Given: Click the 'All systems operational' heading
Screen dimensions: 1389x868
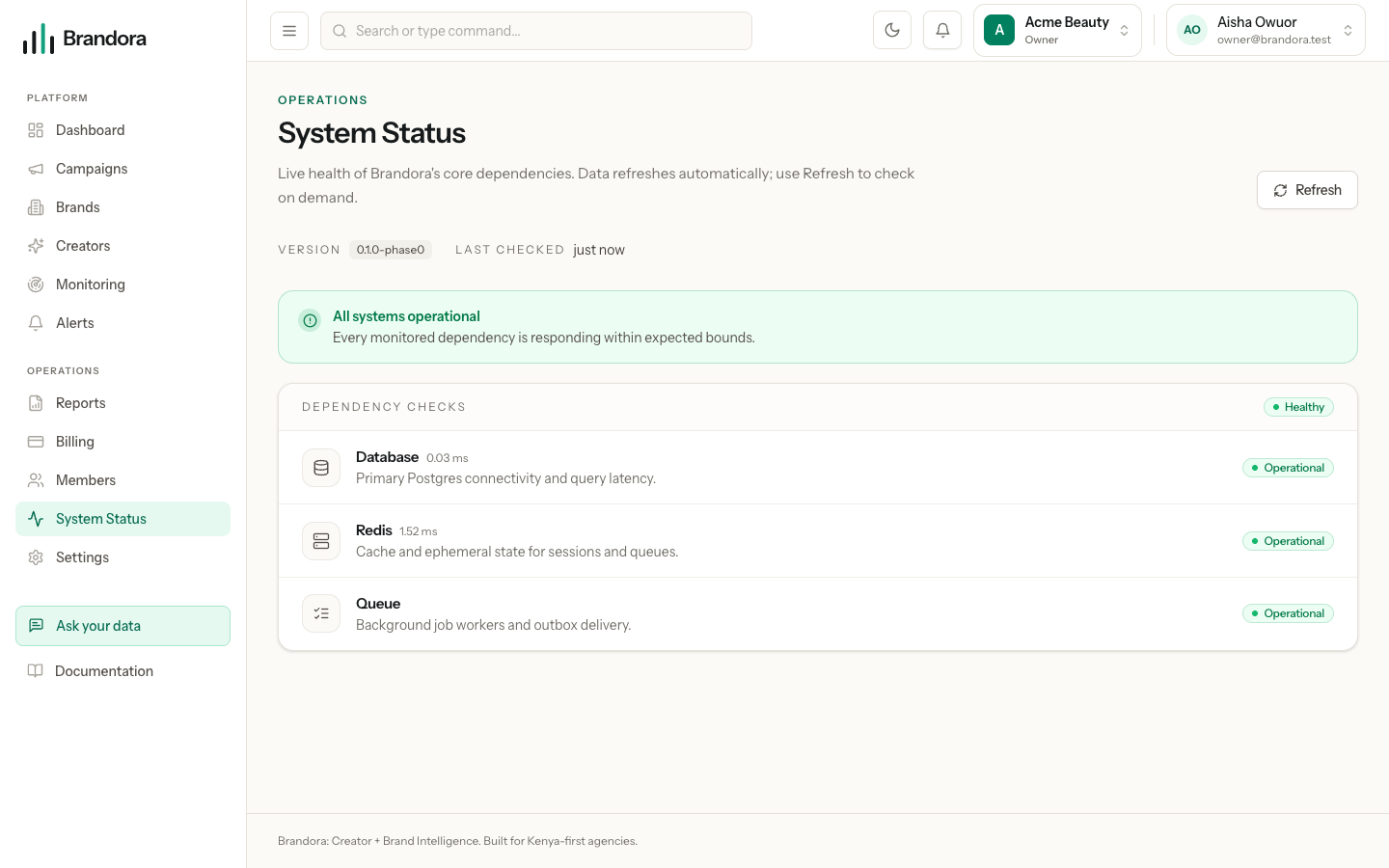Looking at the screenshot, I should click(406, 316).
